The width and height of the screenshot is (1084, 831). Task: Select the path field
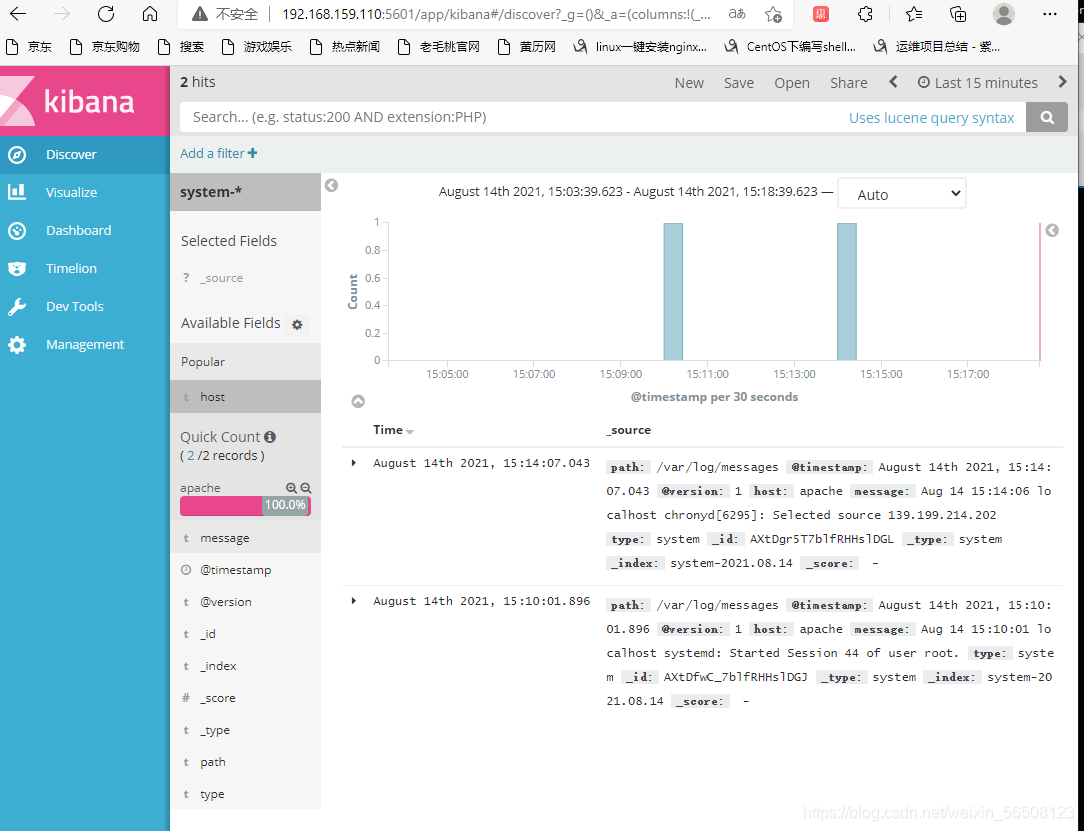(245, 762)
